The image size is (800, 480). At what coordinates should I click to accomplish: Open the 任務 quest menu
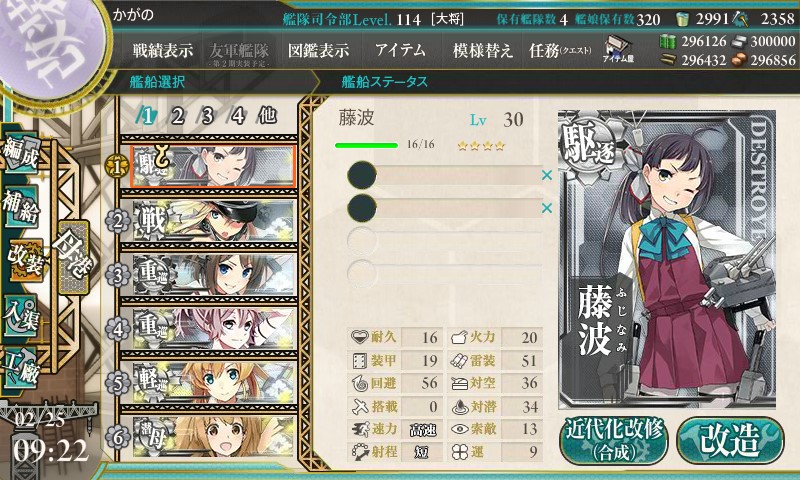coord(560,50)
